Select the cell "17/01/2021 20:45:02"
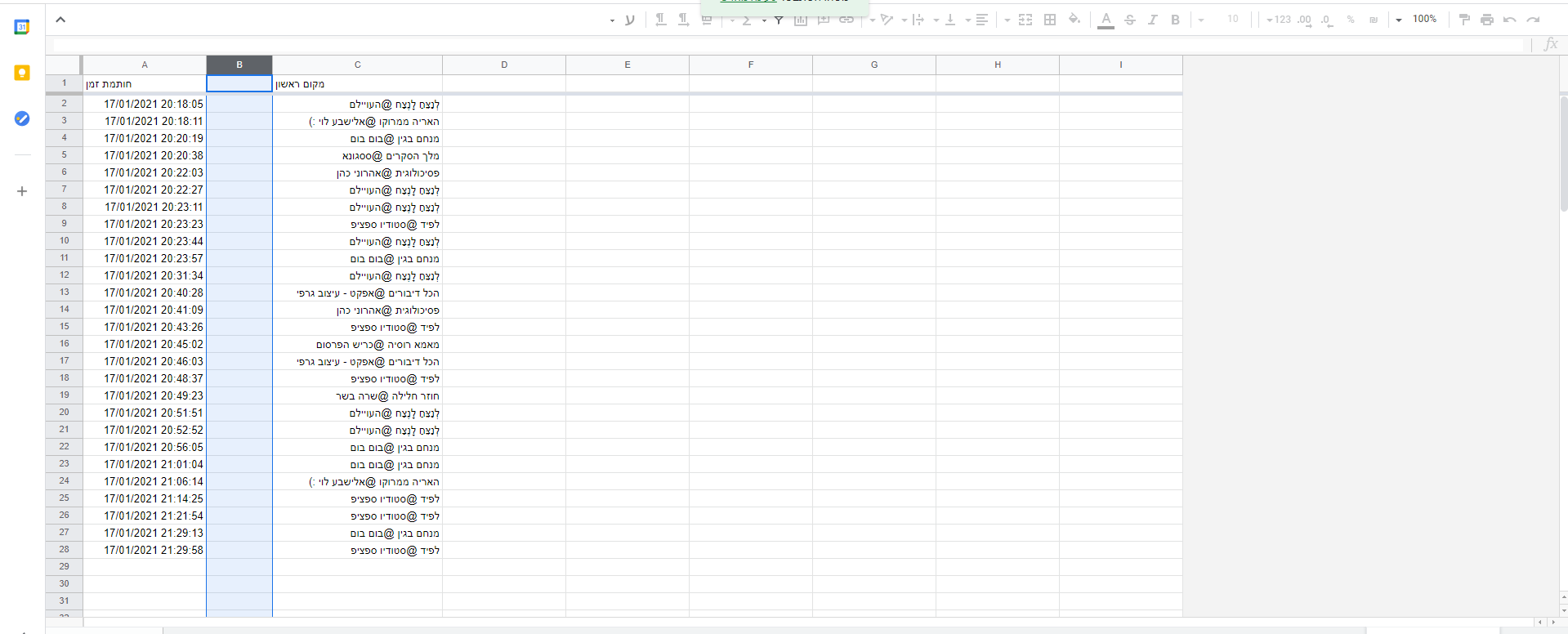 coord(145,344)
